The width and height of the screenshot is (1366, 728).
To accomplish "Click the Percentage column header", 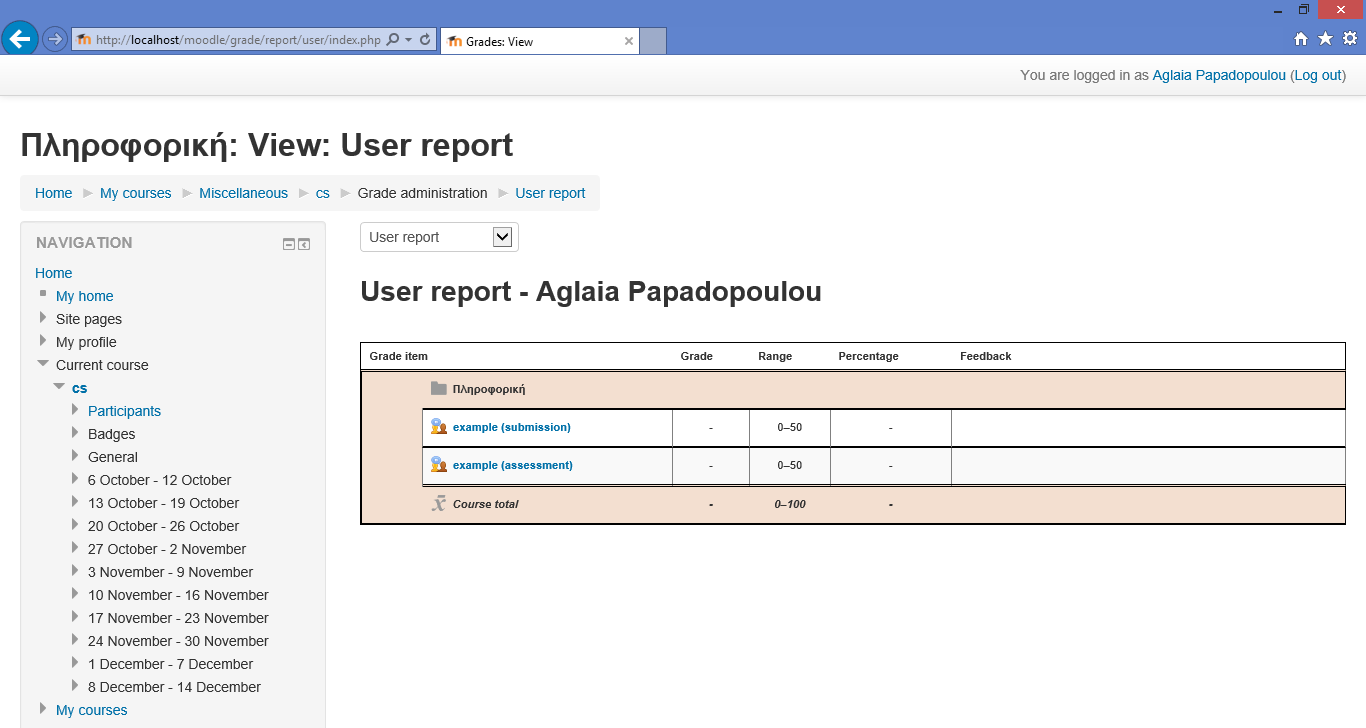I will click(868, 356).
